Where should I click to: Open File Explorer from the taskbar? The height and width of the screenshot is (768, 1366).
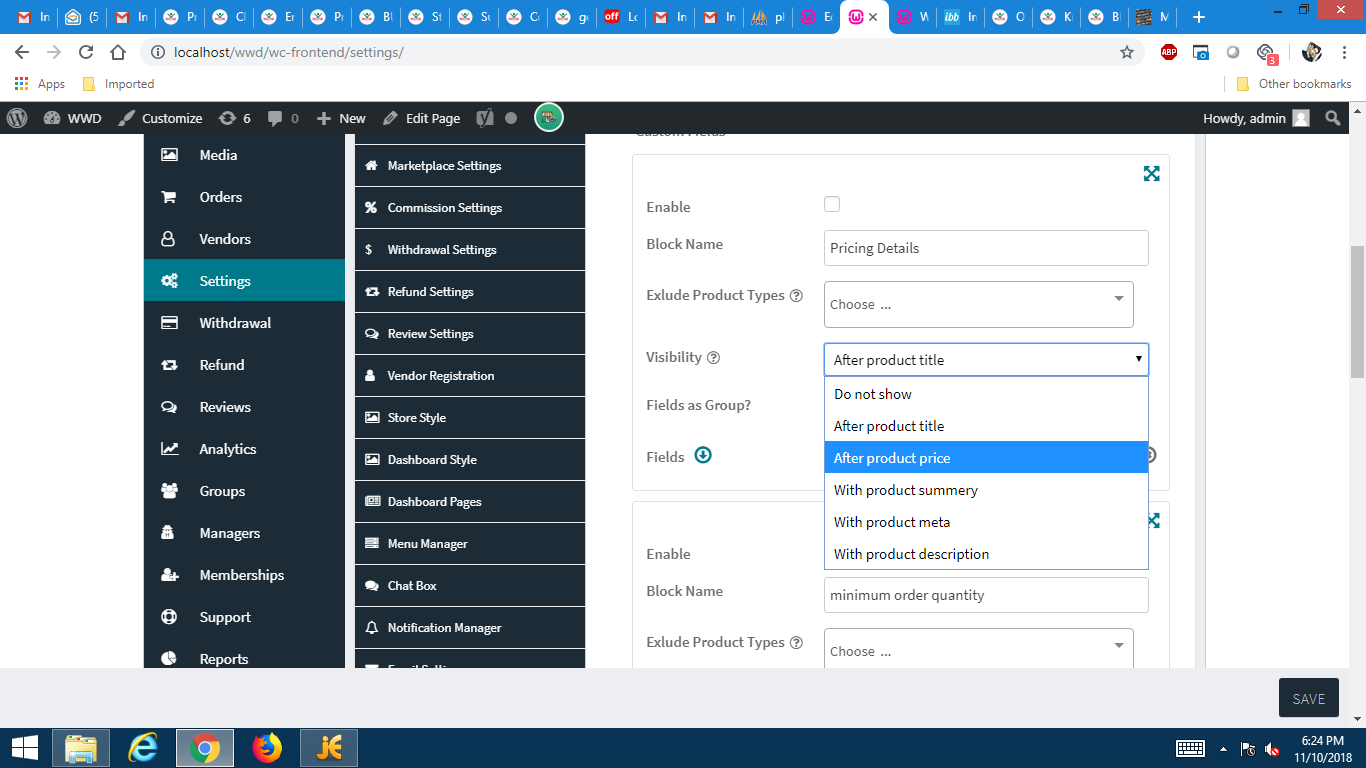click(81, 748)
